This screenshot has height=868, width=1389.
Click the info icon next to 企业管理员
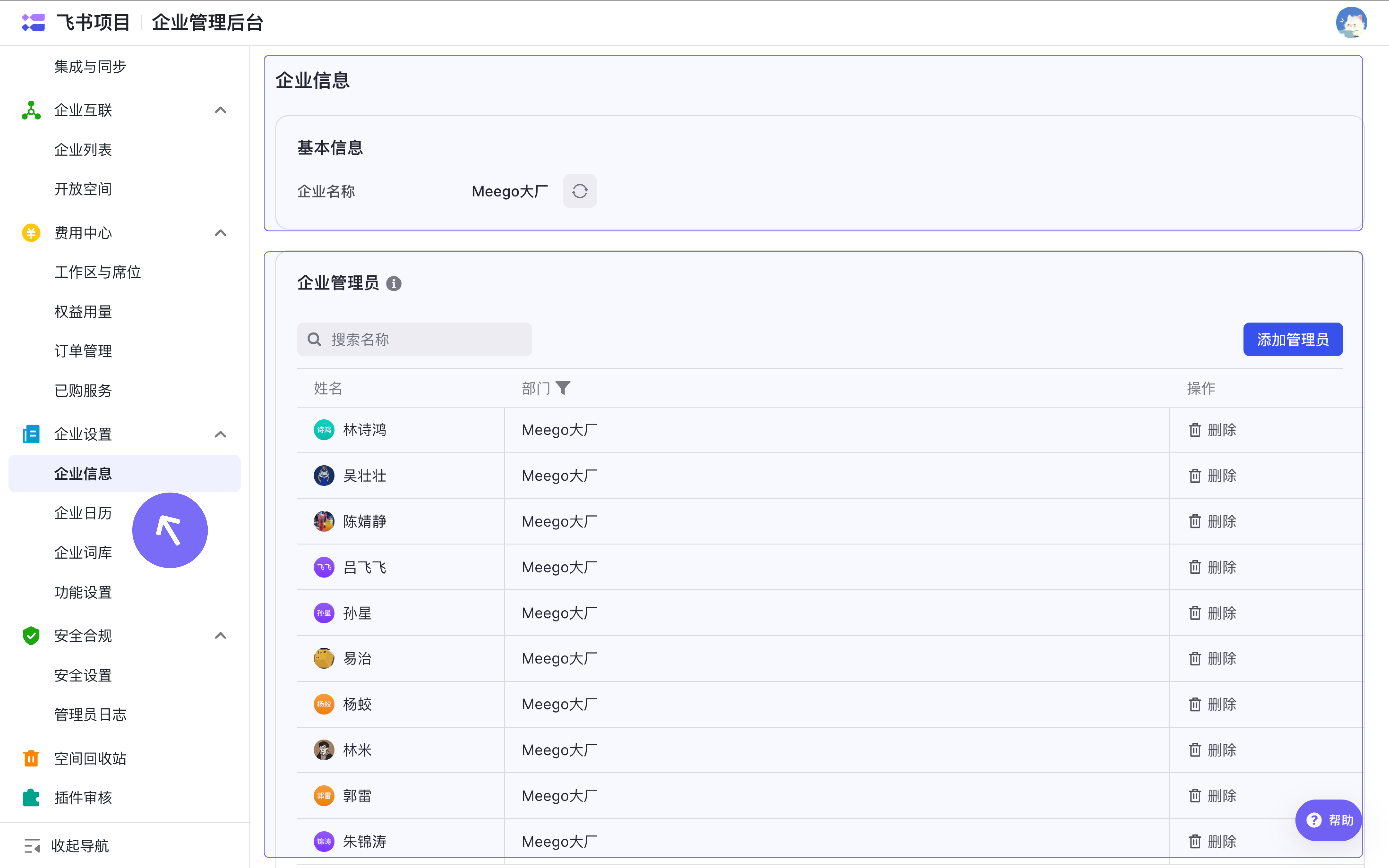click(x=393, y=283)
